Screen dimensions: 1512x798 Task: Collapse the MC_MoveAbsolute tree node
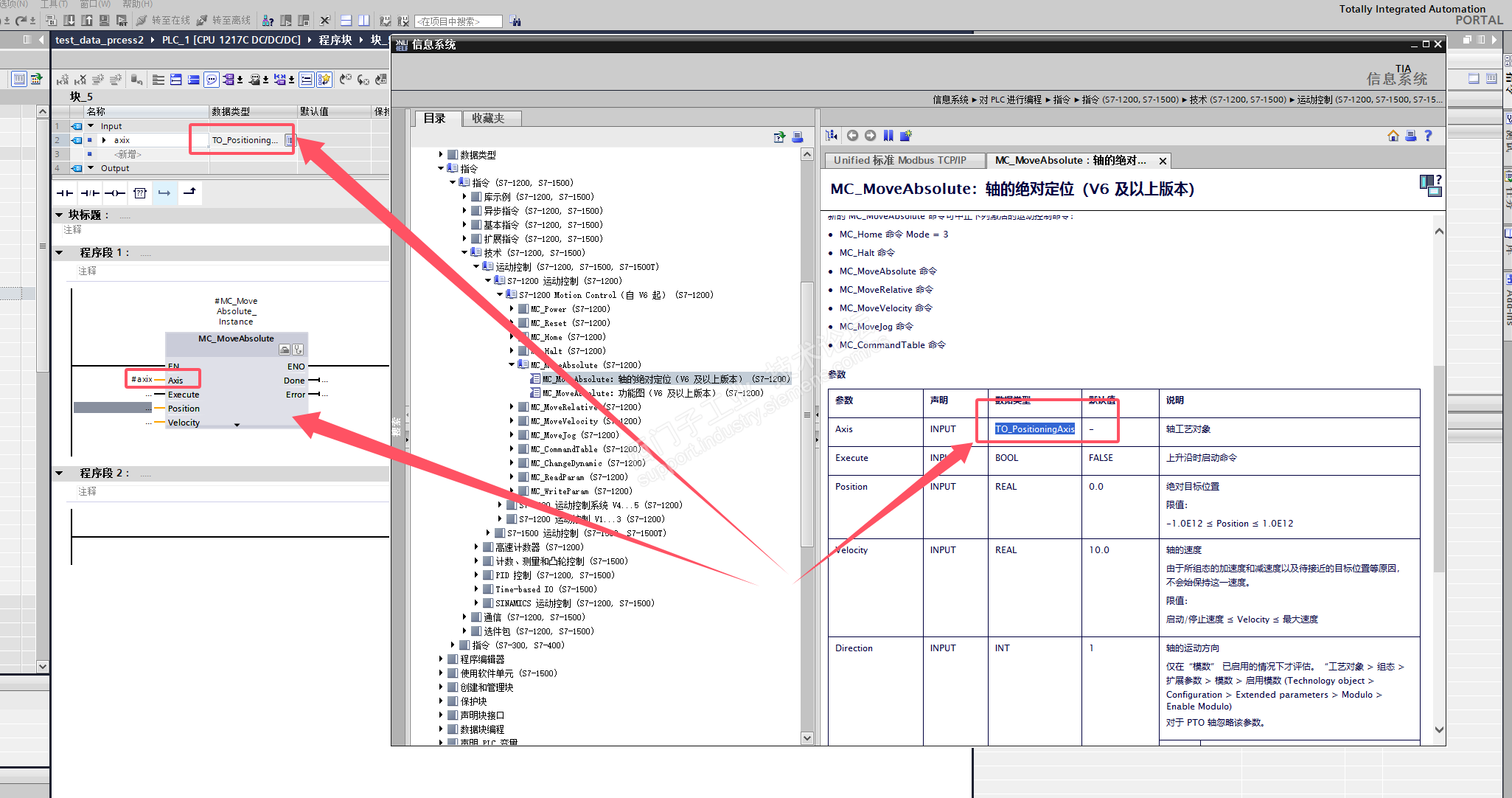click(512, 365)
